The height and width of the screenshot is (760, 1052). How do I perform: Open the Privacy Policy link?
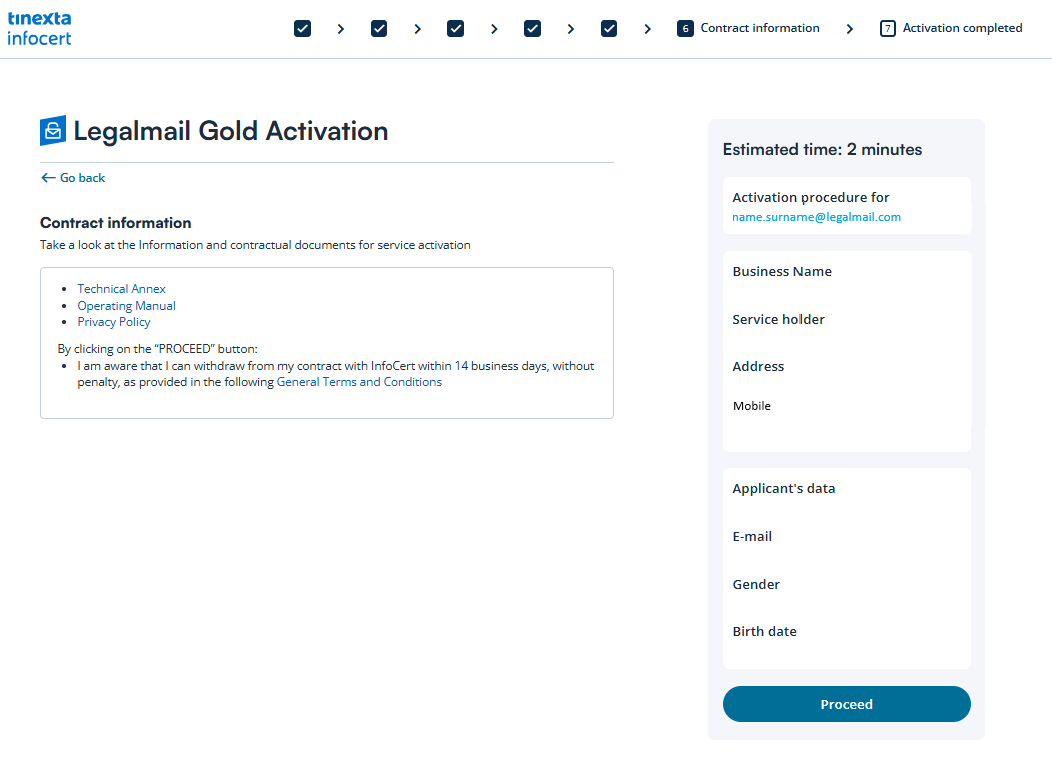pyautogui.click(x=114, y=322)
